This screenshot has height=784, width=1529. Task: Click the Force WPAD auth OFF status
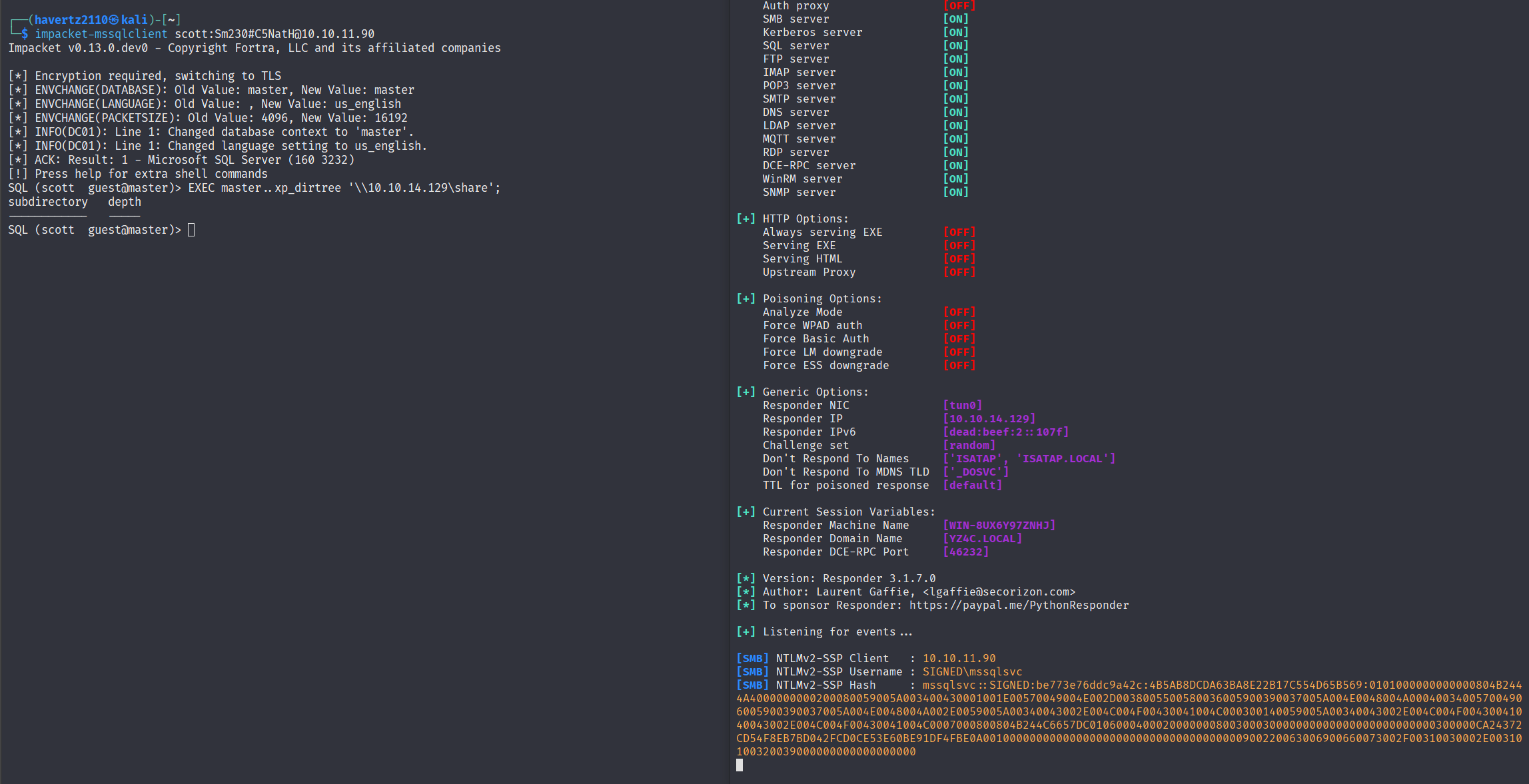click(959, 326)
